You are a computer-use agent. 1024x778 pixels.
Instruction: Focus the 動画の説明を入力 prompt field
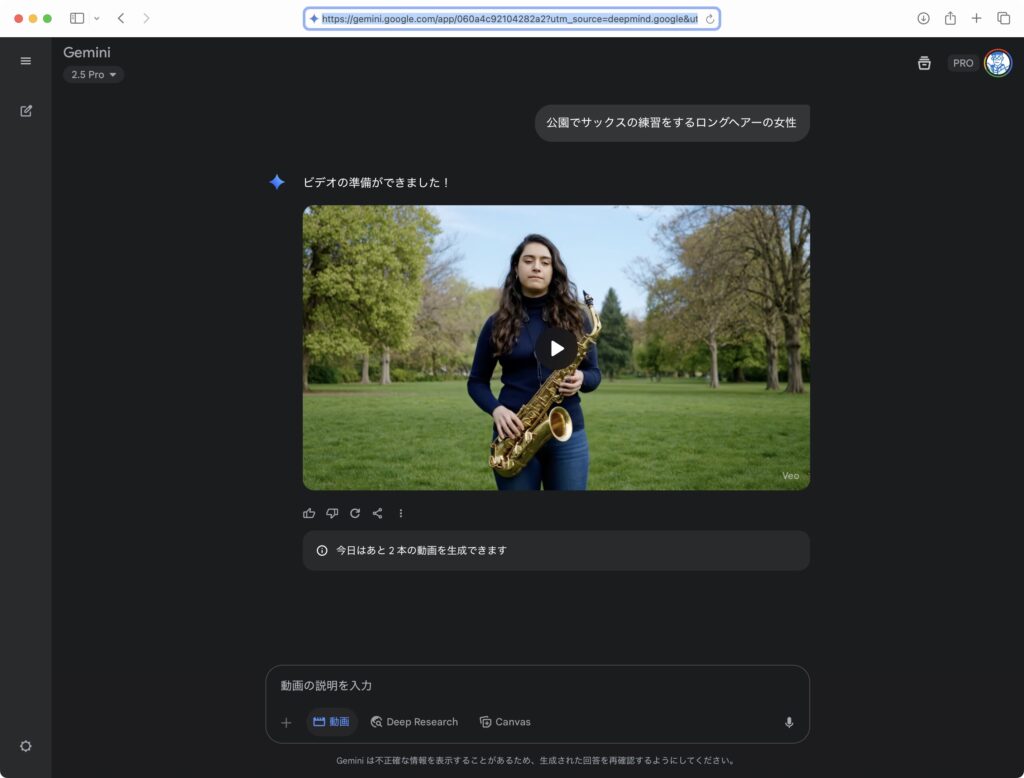[x=536, y=686]
